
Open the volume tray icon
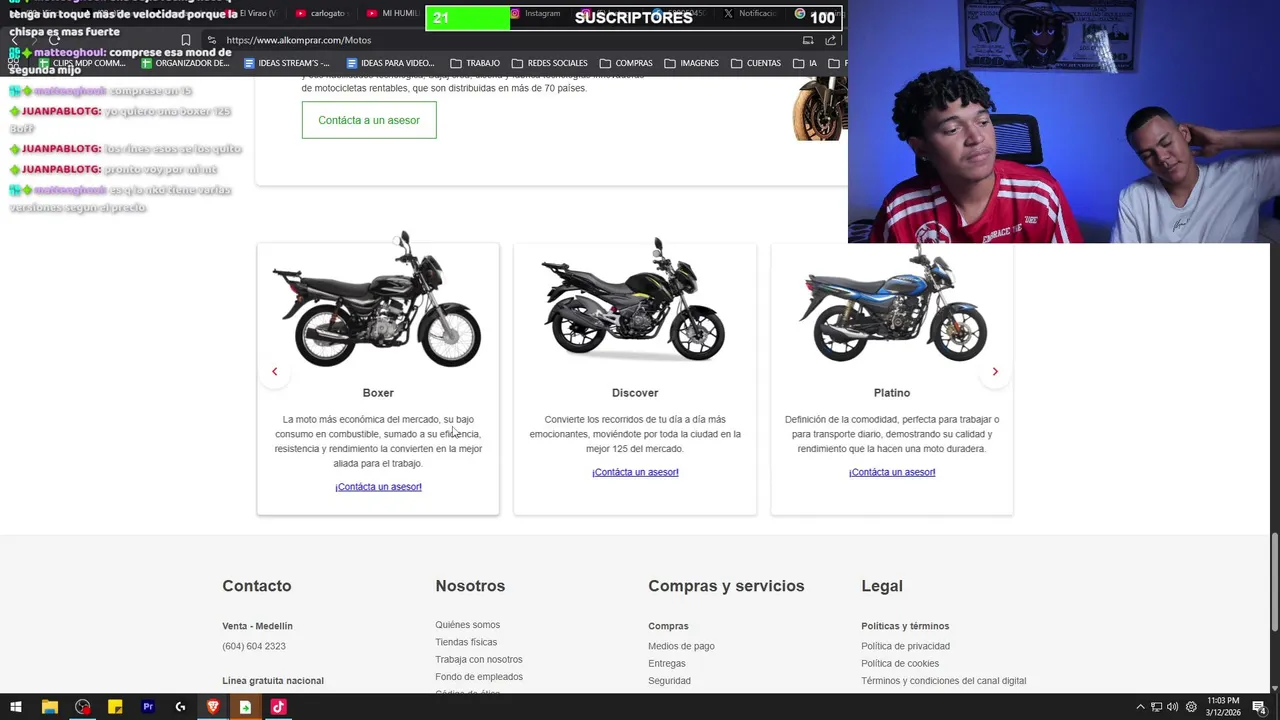click(x=1172, y=707)
